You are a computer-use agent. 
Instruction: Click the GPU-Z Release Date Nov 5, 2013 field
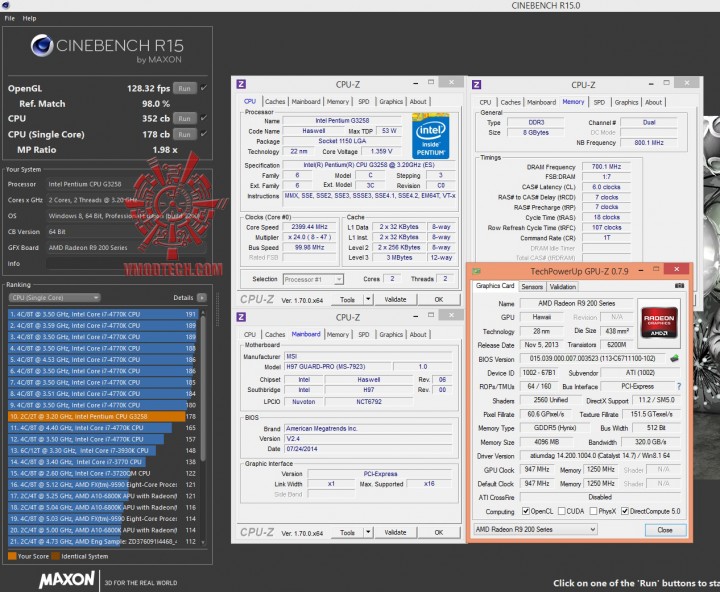pyautogui.click(x=541, y=345)
